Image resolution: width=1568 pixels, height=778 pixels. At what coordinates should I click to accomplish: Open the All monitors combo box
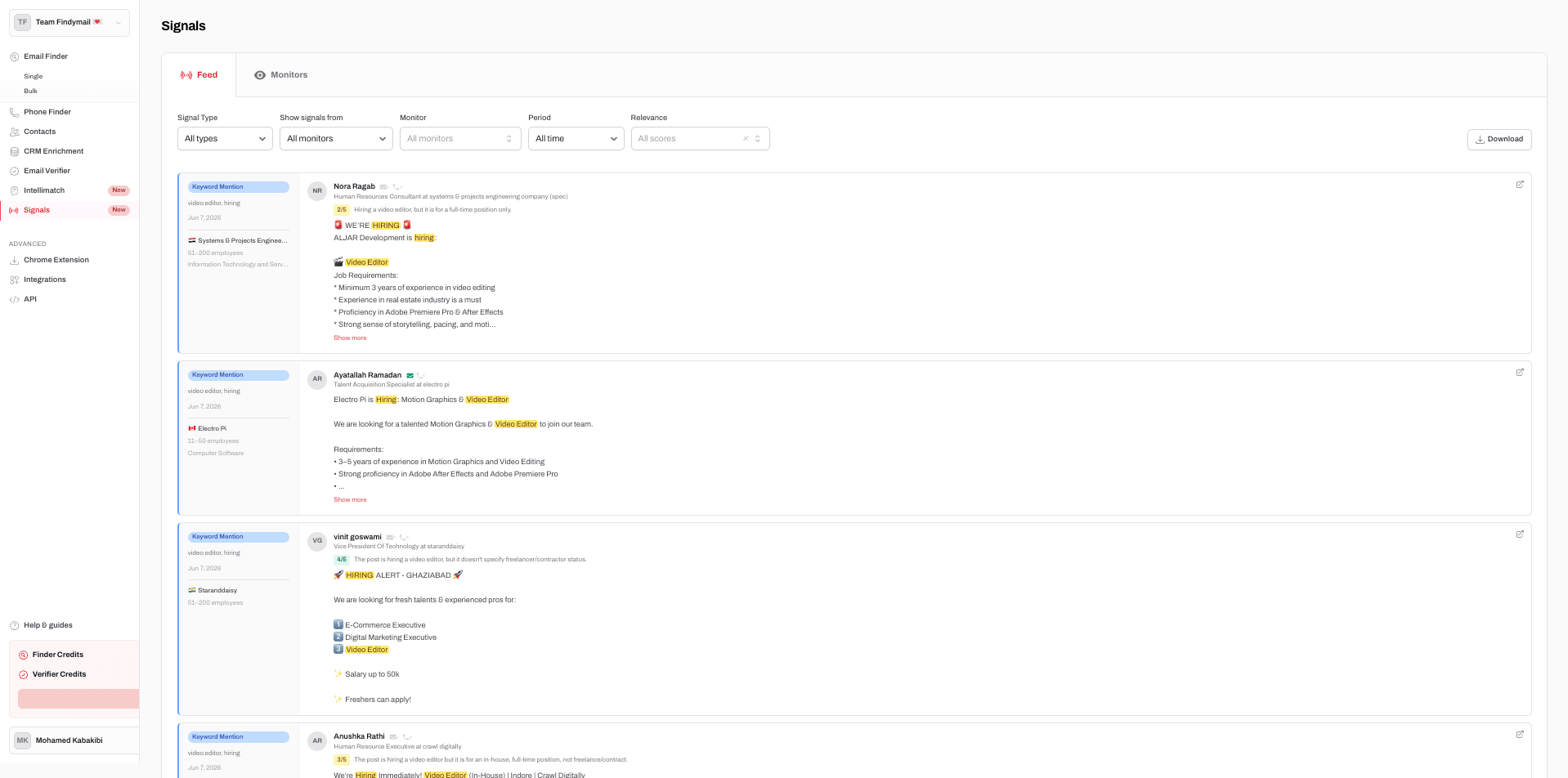click(460, 139)
